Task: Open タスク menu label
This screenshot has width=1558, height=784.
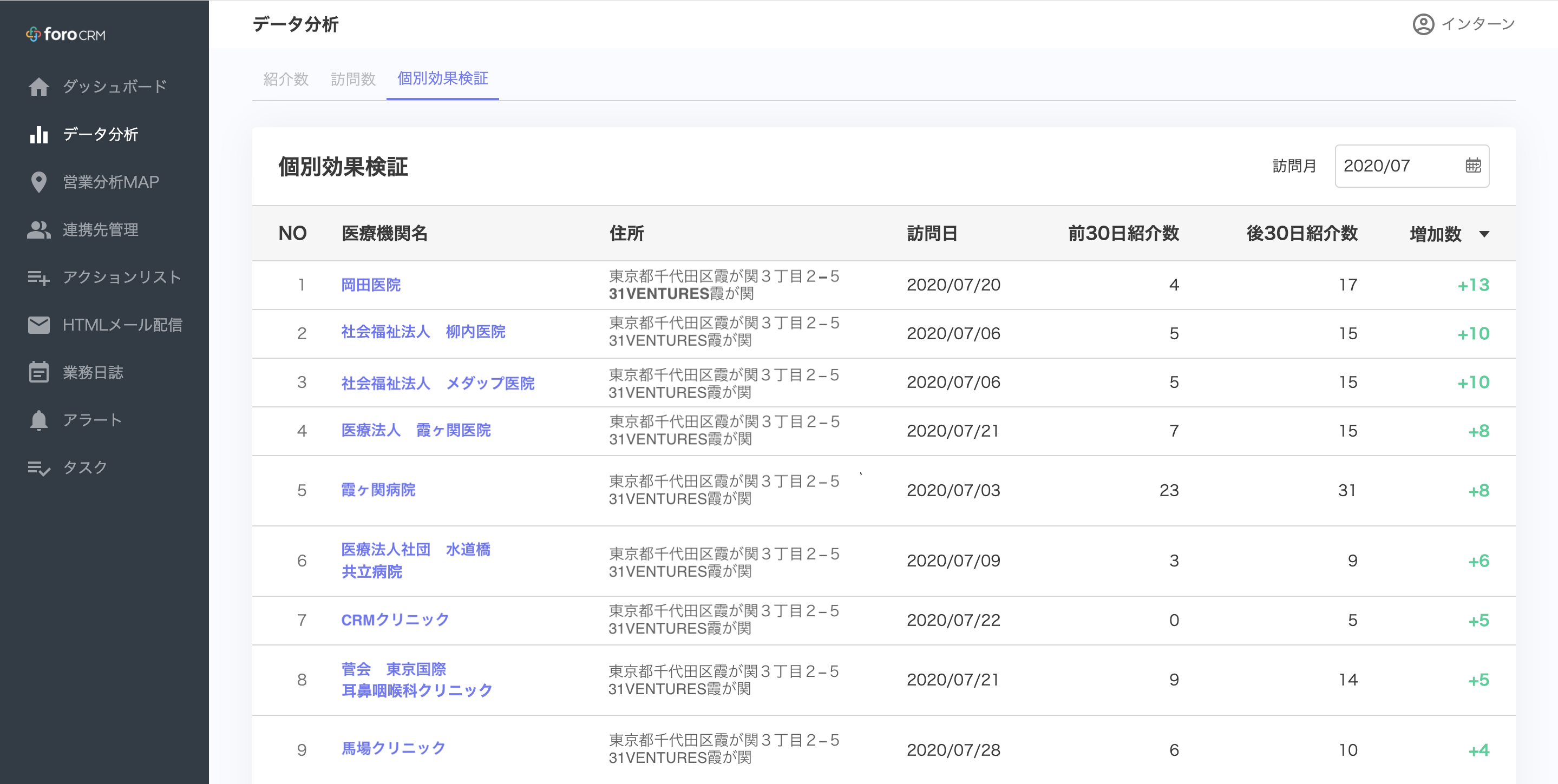Action: 86,468
